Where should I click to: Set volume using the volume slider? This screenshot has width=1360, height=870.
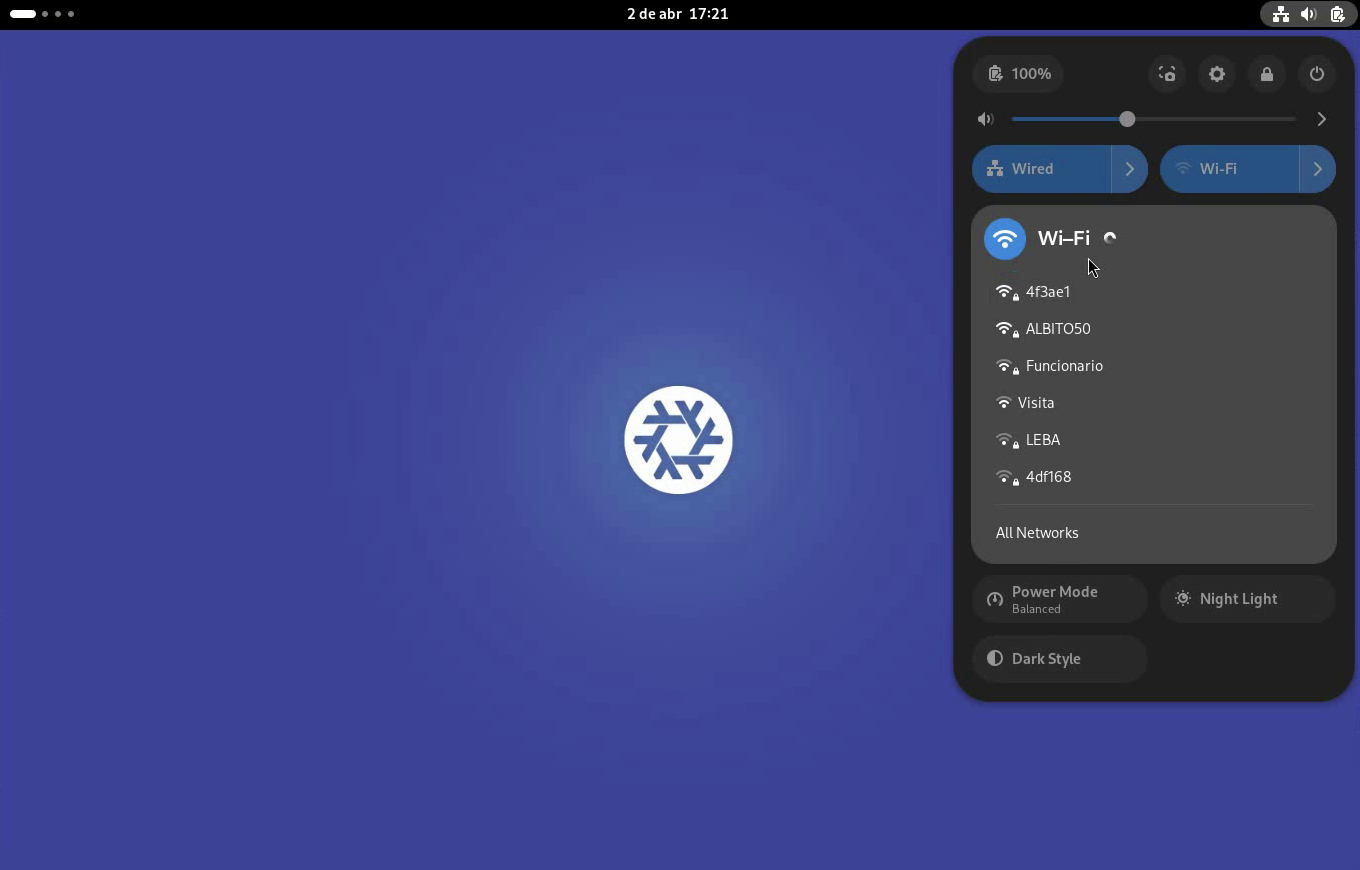(1154, 119)
